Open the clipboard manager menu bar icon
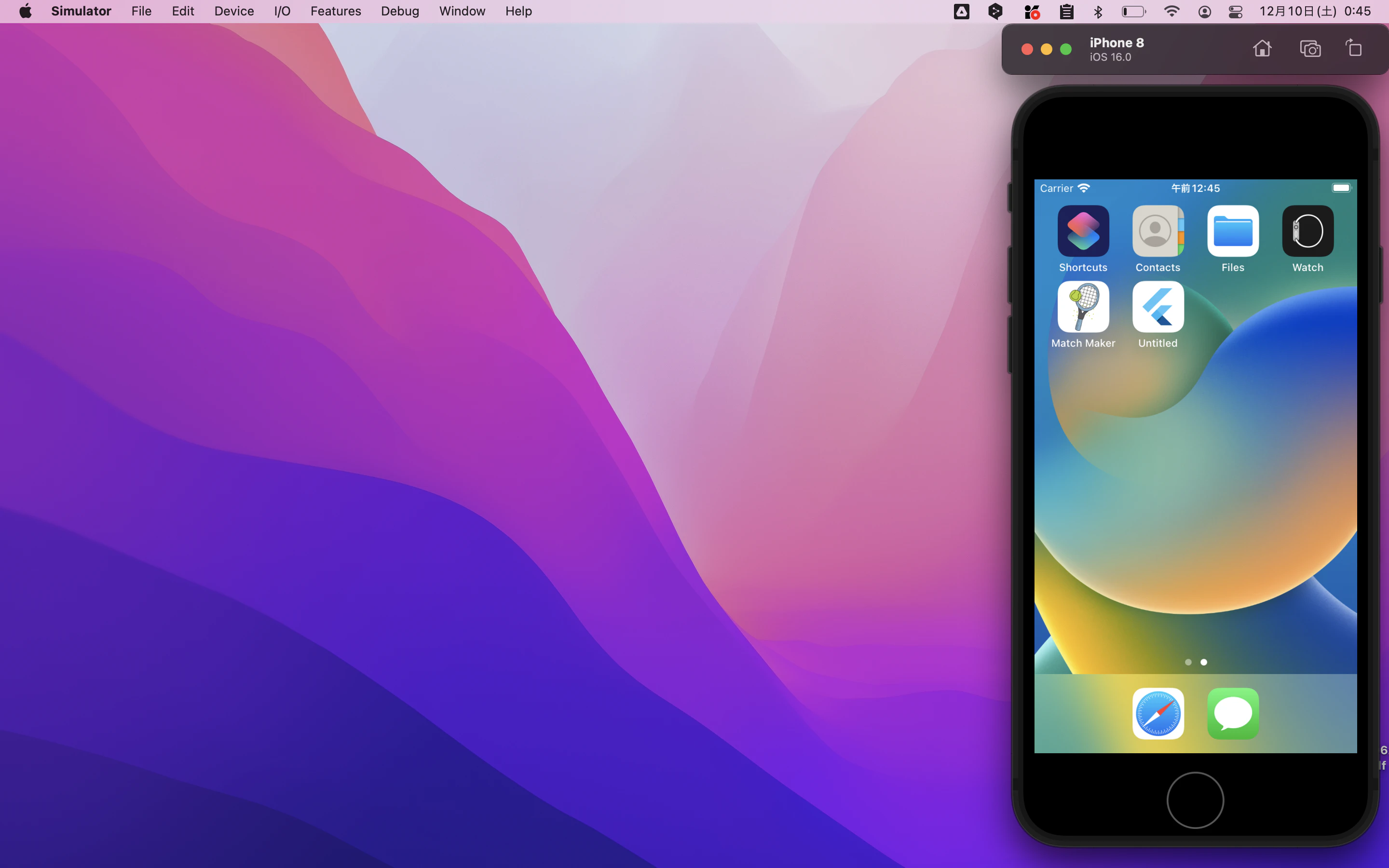The height and width of the screenshot is (868, 1389). click(x=1066, y=12)
